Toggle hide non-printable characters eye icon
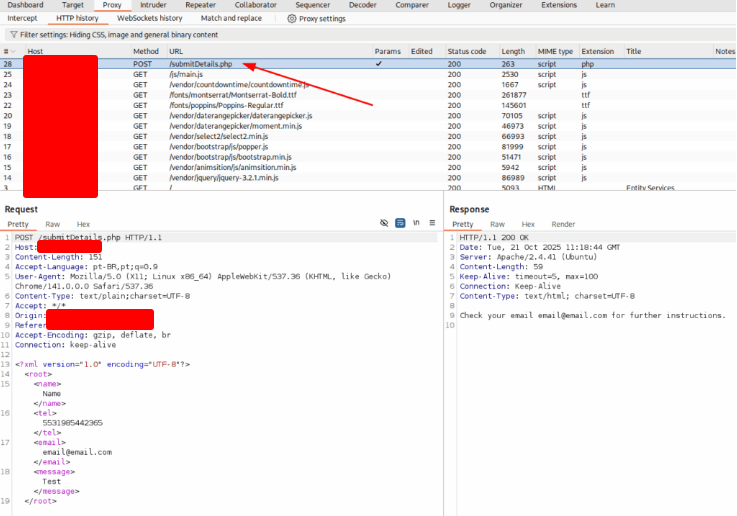This screenshot has width=737, height=516. click(384, 223)
